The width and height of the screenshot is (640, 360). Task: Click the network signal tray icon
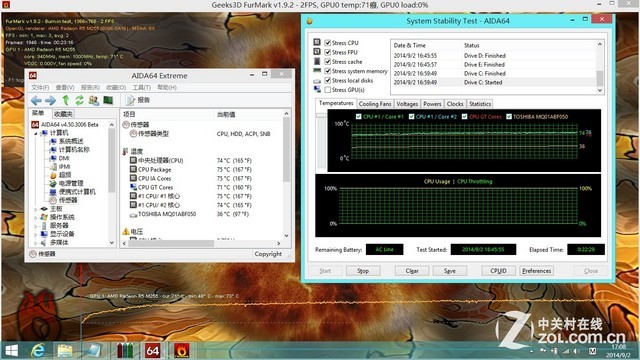[566, 351]
